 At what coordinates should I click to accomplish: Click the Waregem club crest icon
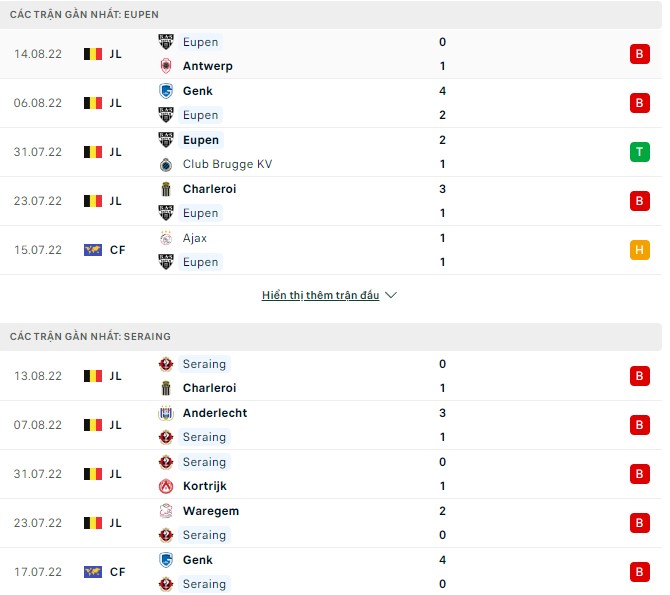[x=166, y=511]
